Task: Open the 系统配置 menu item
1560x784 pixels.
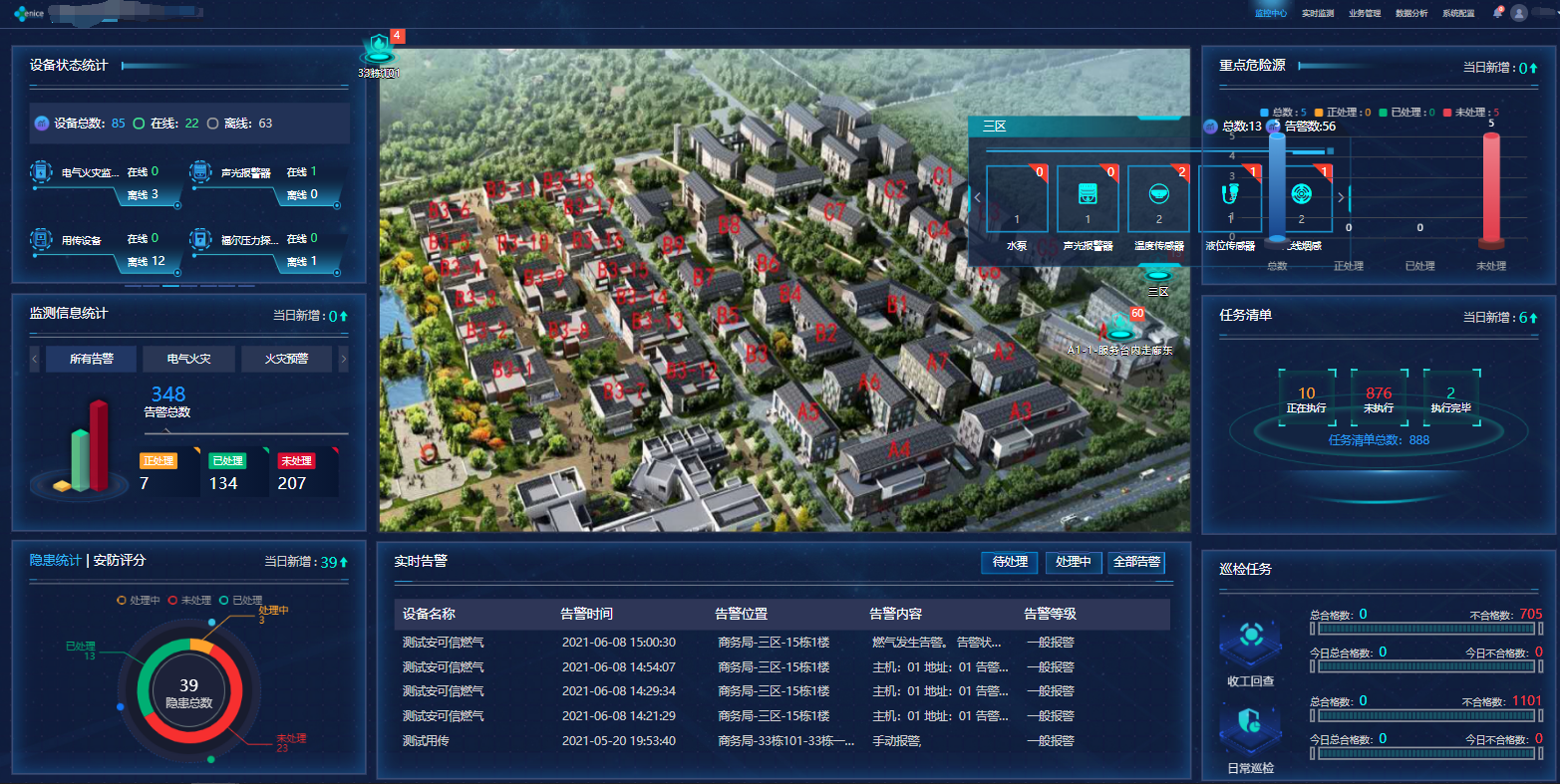Action: tap(1458, 13)
